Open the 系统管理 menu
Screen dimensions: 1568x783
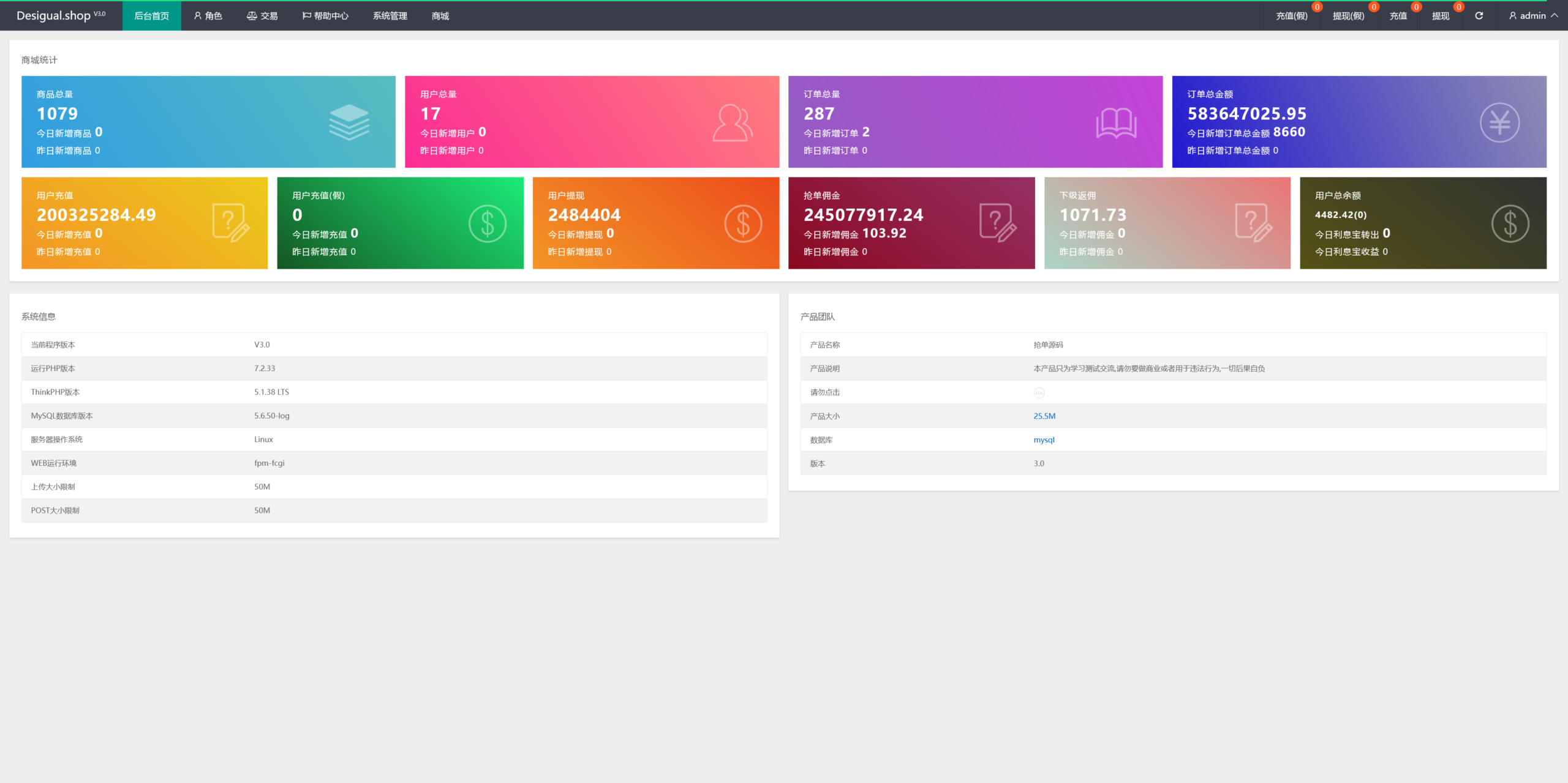pyautogui.click(x=390, y=16)
